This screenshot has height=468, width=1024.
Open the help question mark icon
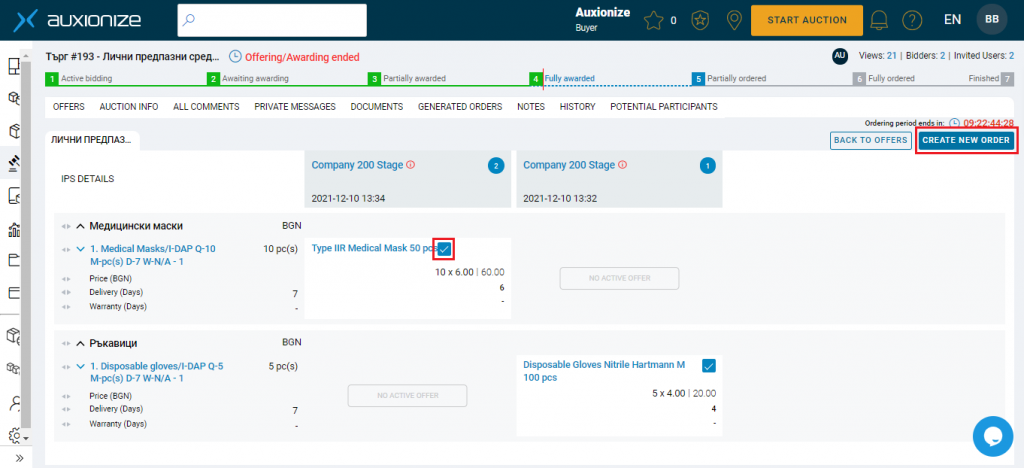click(911, 20)
